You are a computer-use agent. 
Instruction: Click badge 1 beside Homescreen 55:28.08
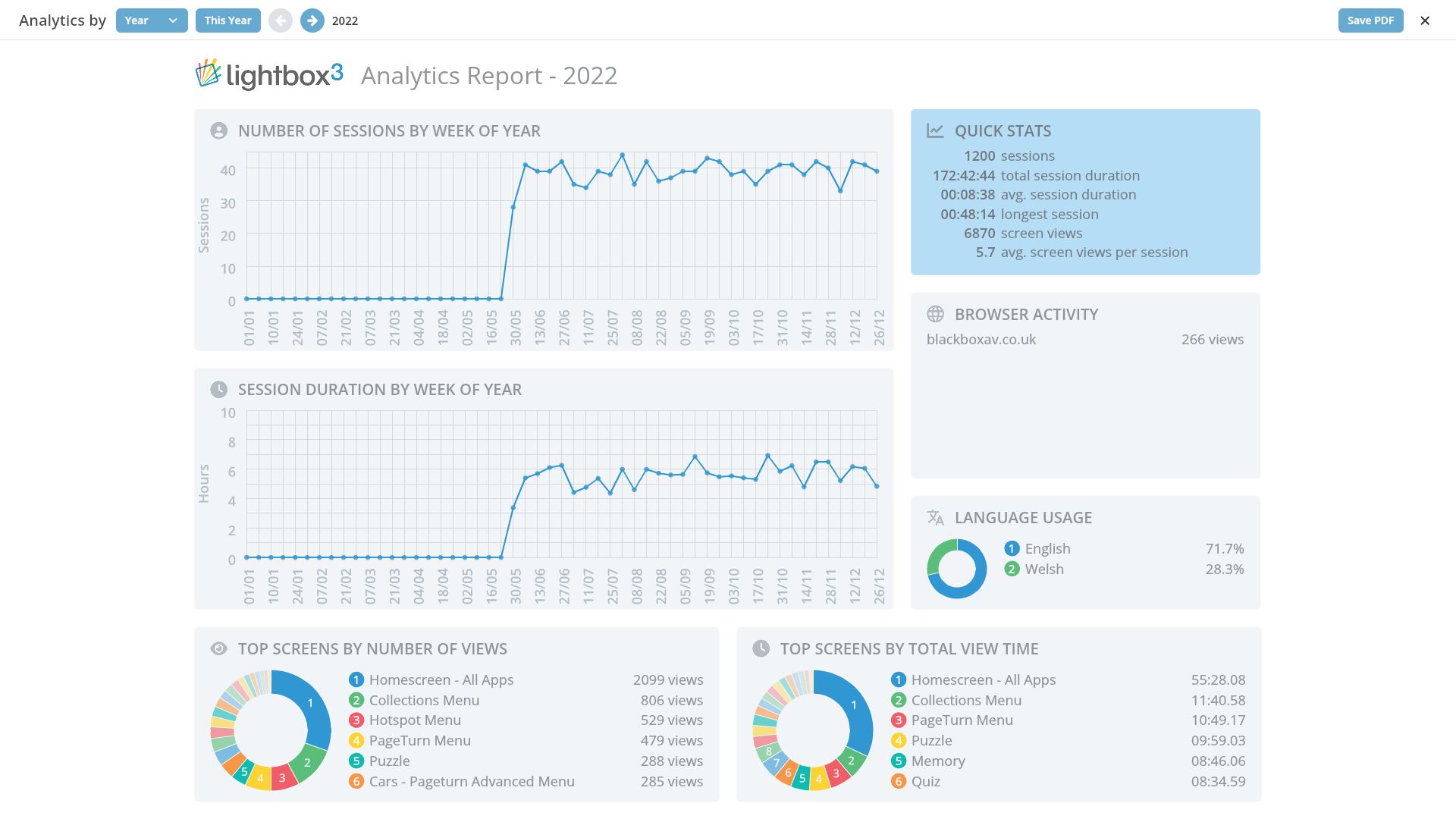click(899, 679)
